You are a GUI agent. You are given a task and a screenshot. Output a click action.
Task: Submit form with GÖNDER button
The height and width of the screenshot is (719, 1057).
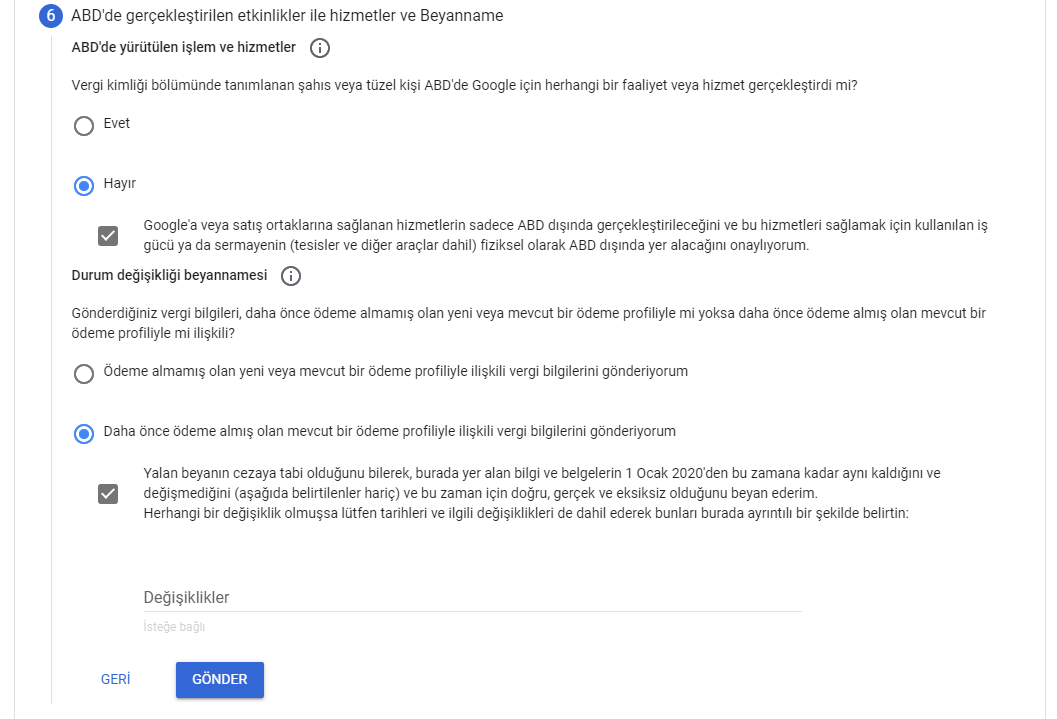click(x=220, y=679)
